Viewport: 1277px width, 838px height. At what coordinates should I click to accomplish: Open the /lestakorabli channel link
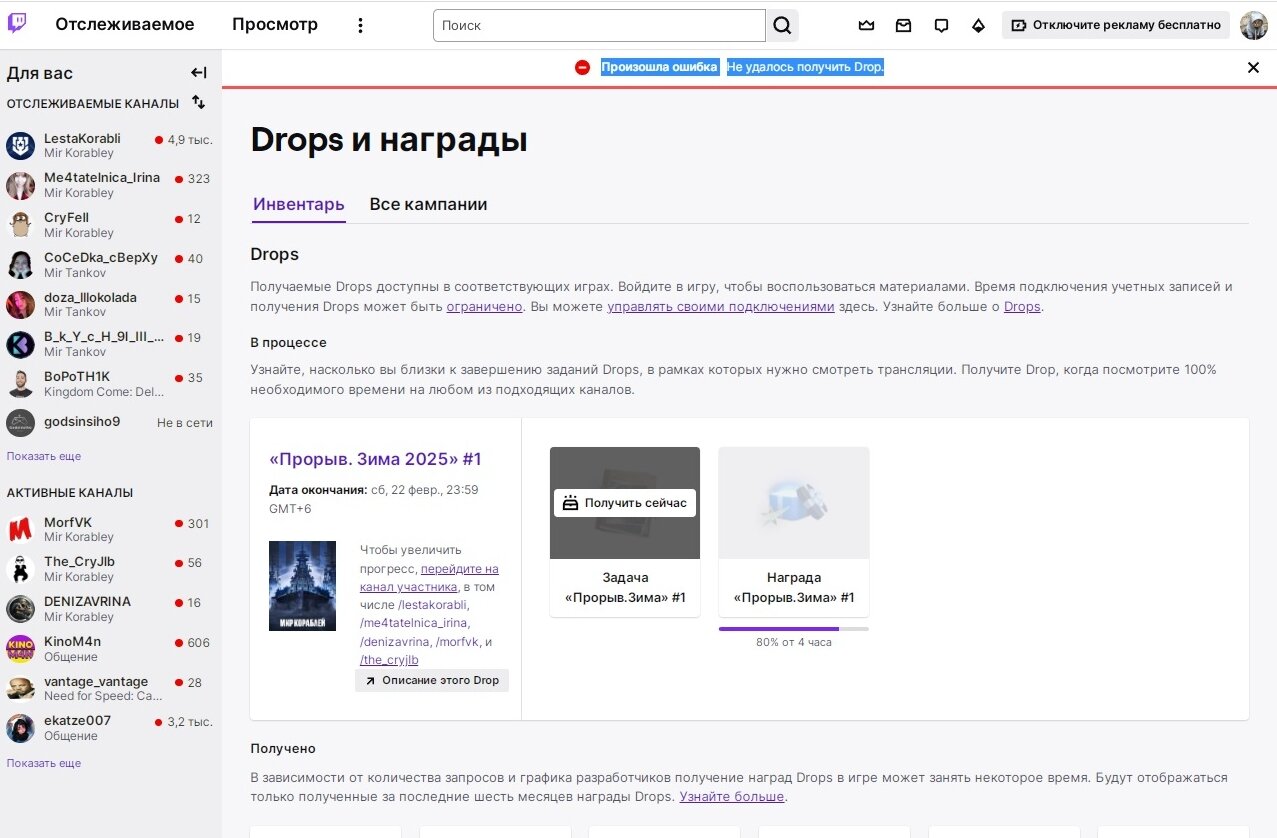click(x=432, y=605)
